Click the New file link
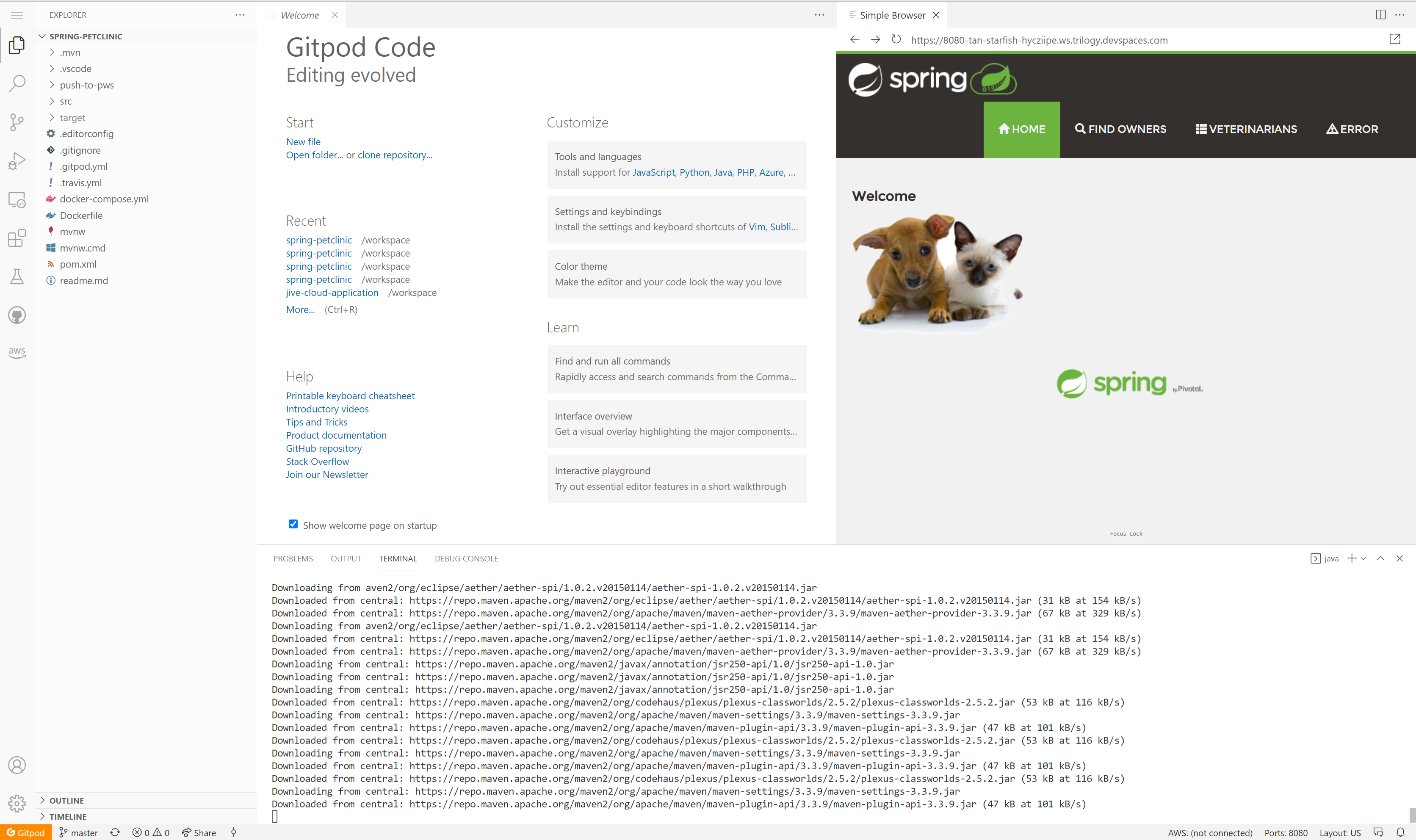This screenshot has height=840, width=1416. [303, 141]
